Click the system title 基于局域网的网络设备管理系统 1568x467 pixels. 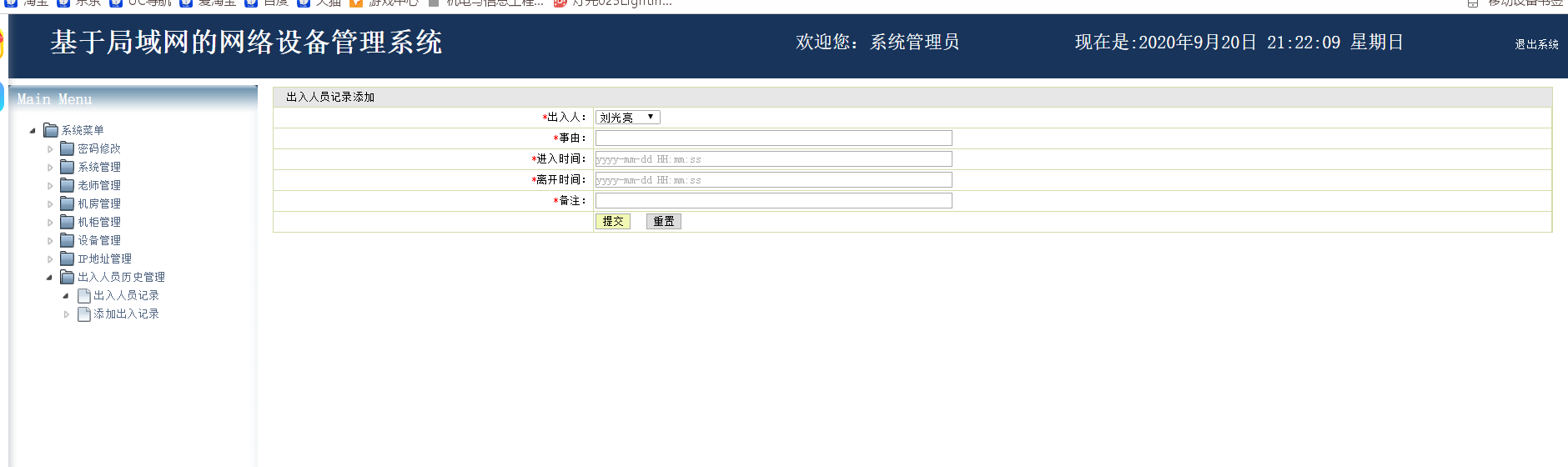tap(246, 42)
